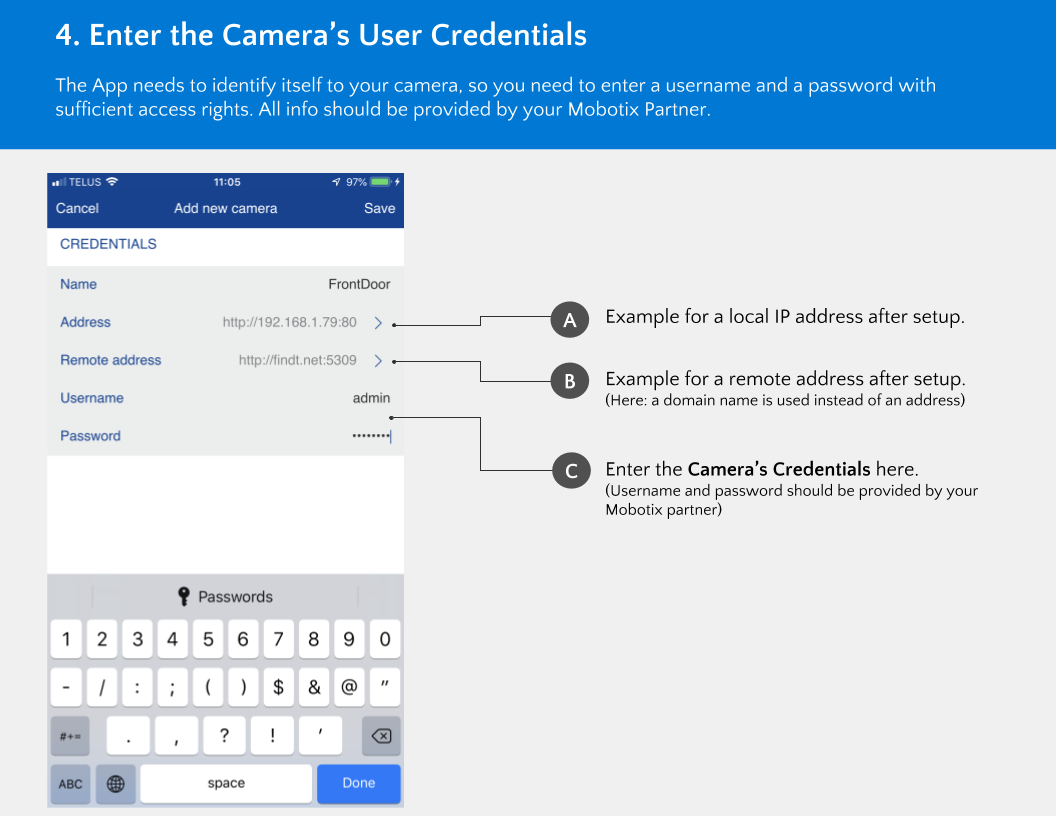Tap the number 9 key

(349, 639)
